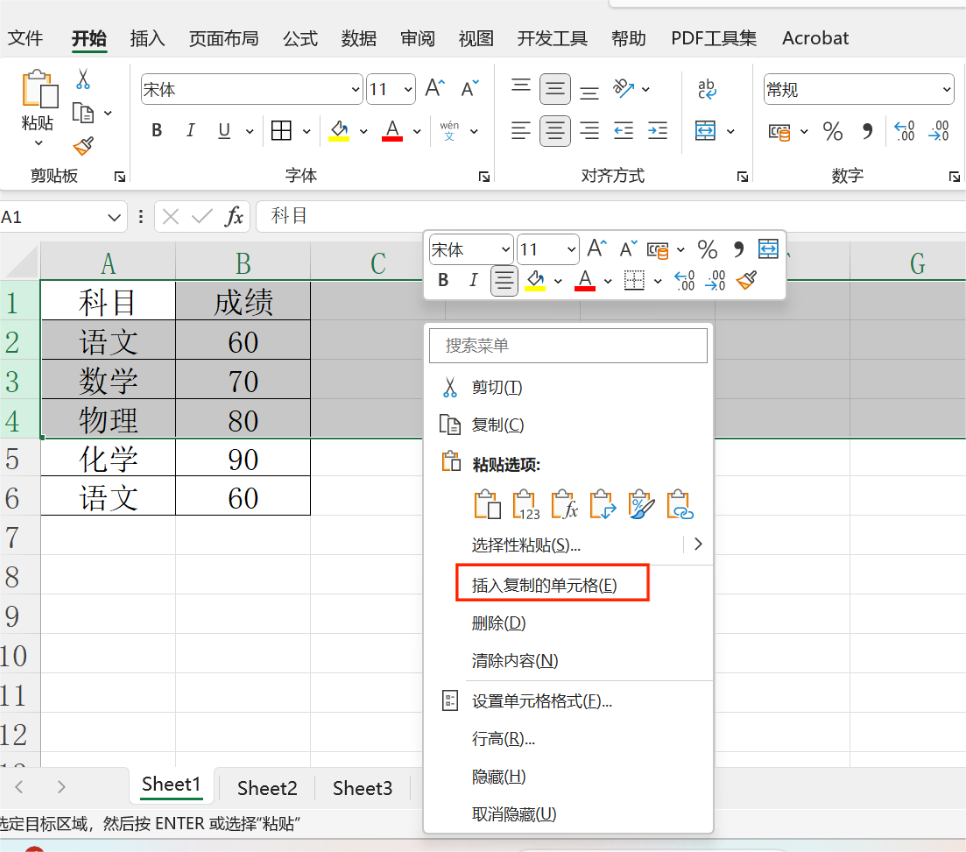The image size is (966, 852).
Task: Open the 公式 ribbon tab
Action: [300, 38]
